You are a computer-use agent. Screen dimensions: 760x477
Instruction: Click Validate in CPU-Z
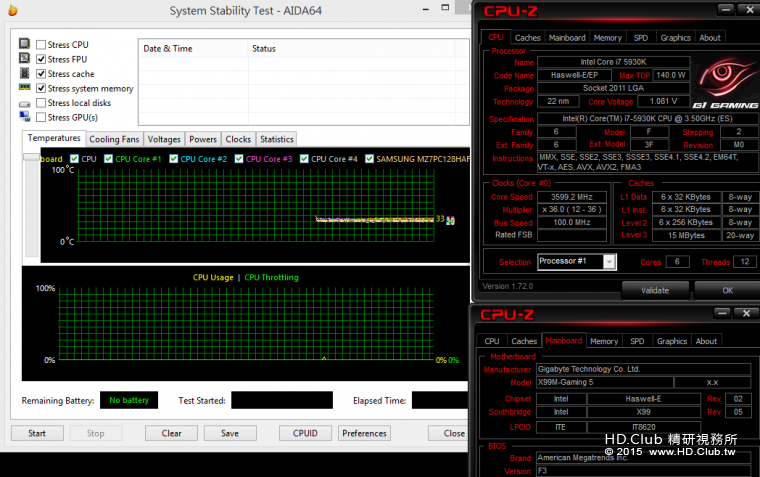pos(655,290)
